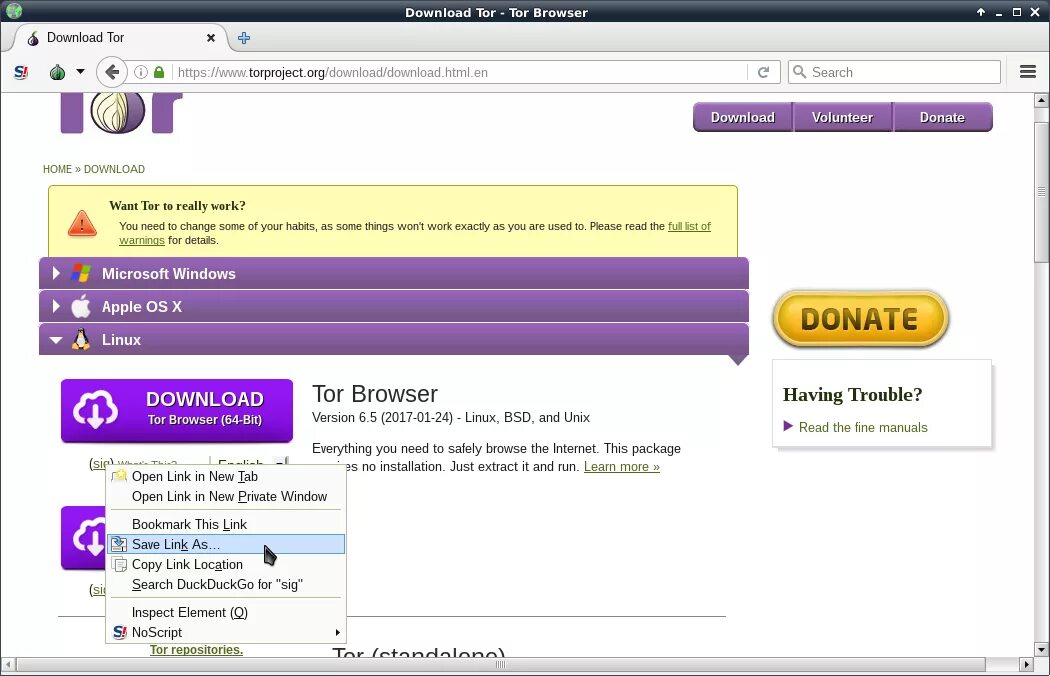Click the Tor repositories link
The height and width of the screenshot is (676, 1050).
pos(196,650)
